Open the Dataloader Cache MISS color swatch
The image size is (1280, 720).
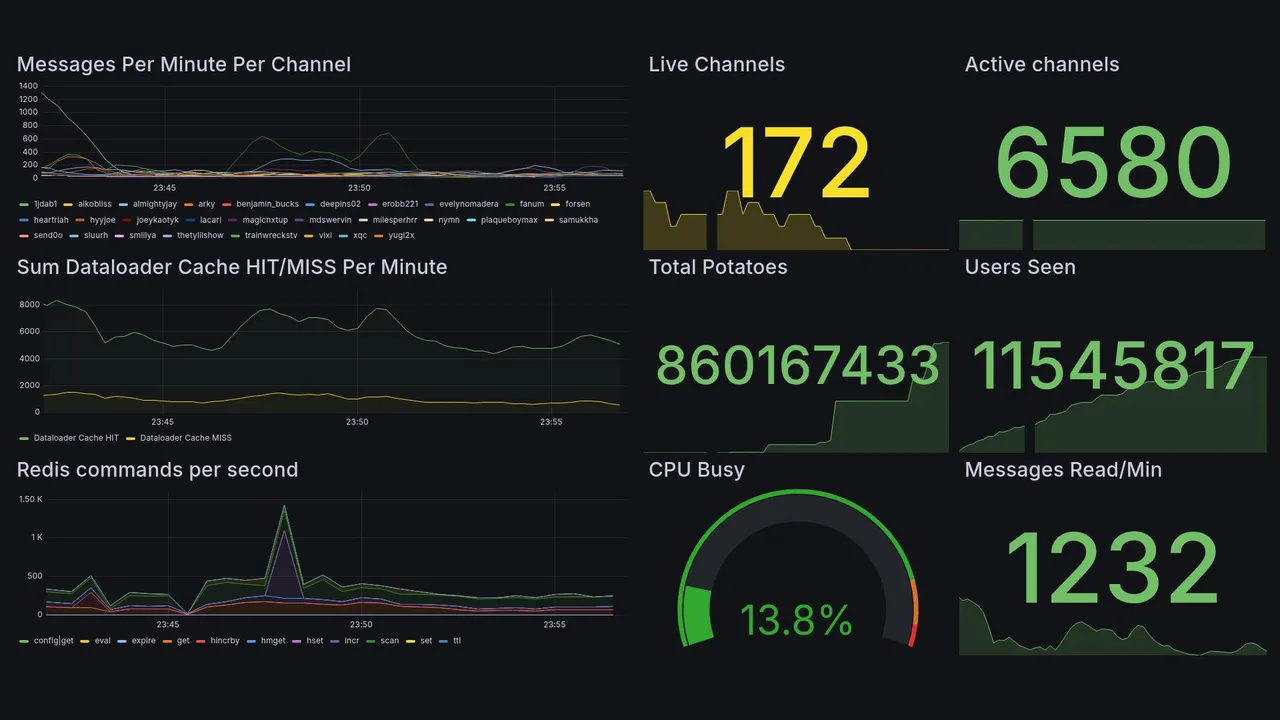pos(131,438)
